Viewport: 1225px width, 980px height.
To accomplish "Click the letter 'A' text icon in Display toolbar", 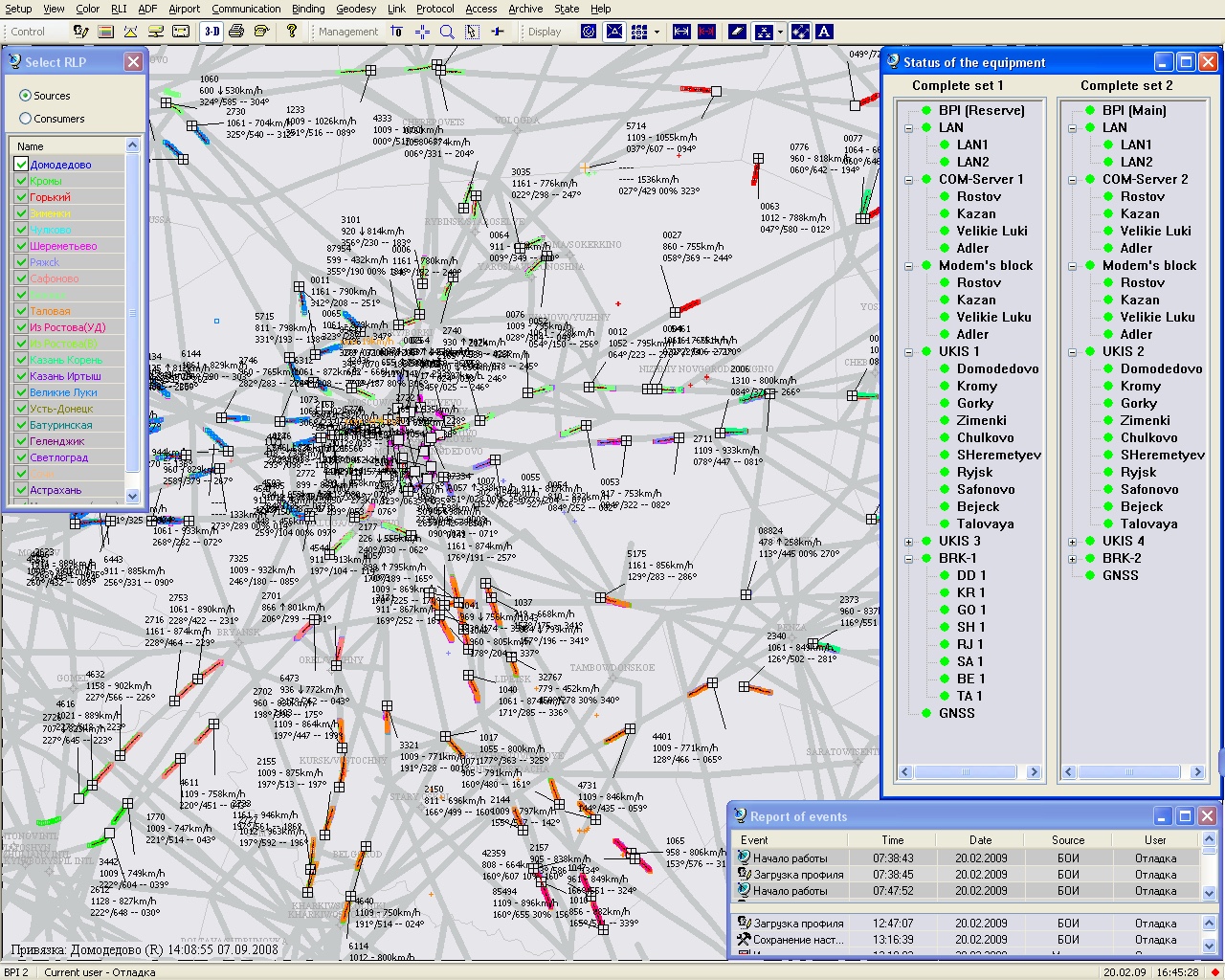I will click(x=824, y=32).
